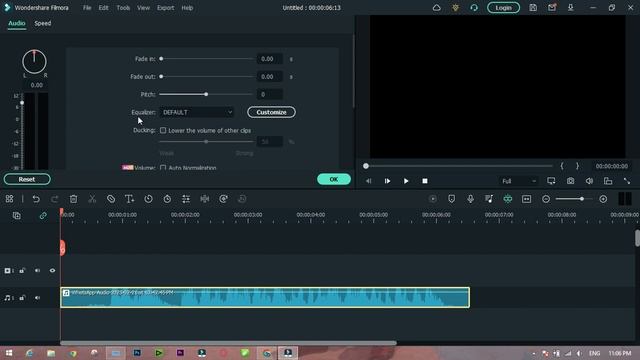Click the duration timer icon in toolbar
Viewport: 640px width, 360px height.
click(167, 199)
